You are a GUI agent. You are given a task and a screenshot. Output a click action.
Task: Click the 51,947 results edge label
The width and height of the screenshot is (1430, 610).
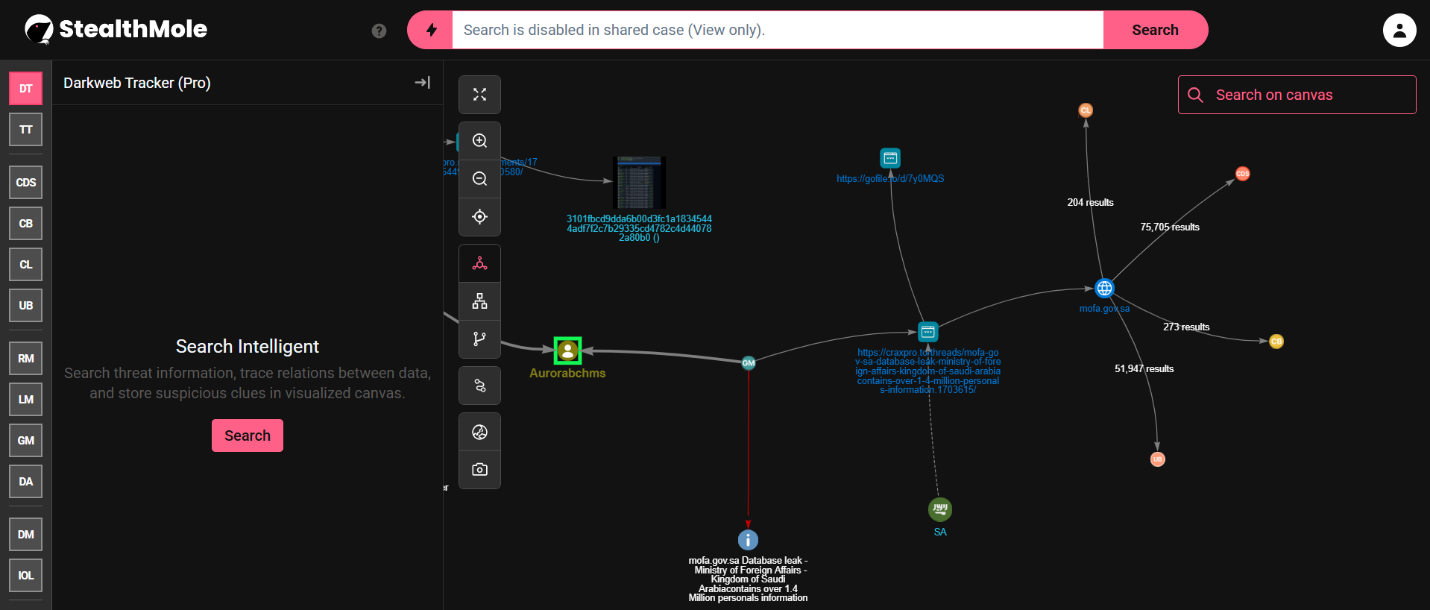point(1144,369)
